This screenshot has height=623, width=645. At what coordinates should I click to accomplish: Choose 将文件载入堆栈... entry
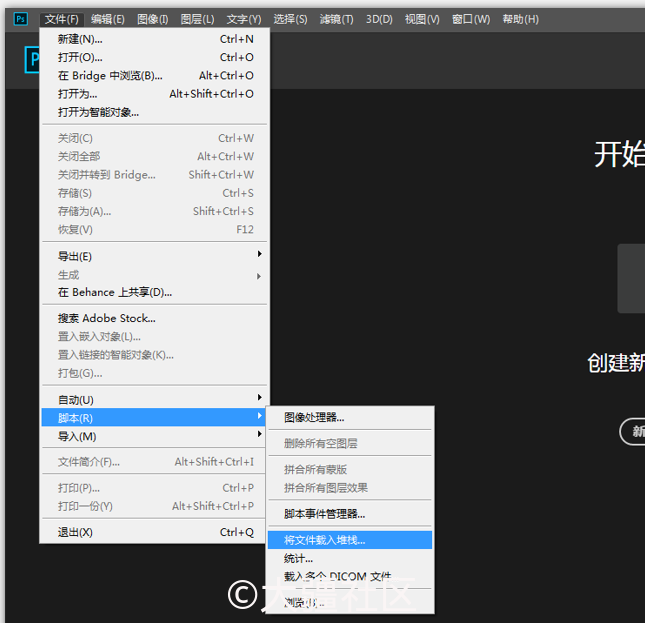click(350, 540)
